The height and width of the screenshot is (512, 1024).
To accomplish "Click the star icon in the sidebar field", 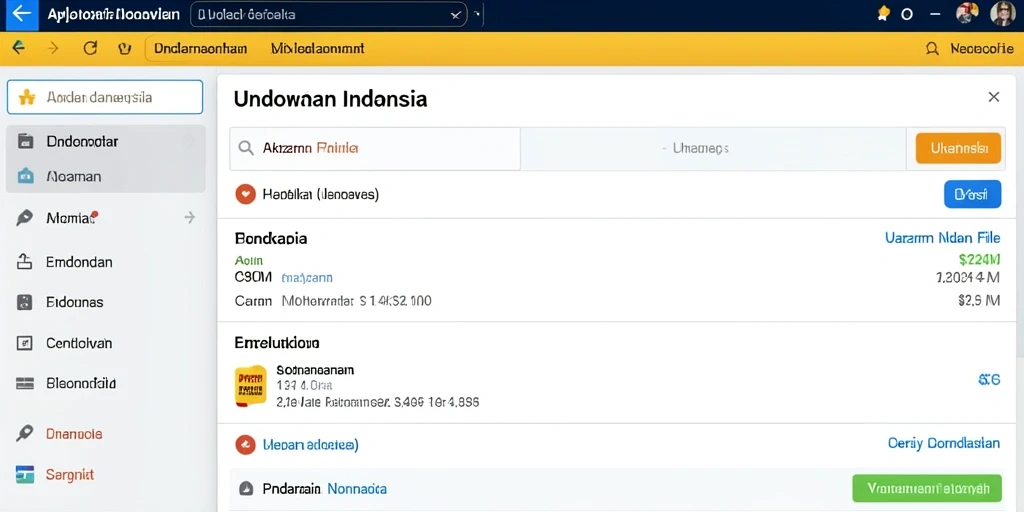I will coord(27,97).
